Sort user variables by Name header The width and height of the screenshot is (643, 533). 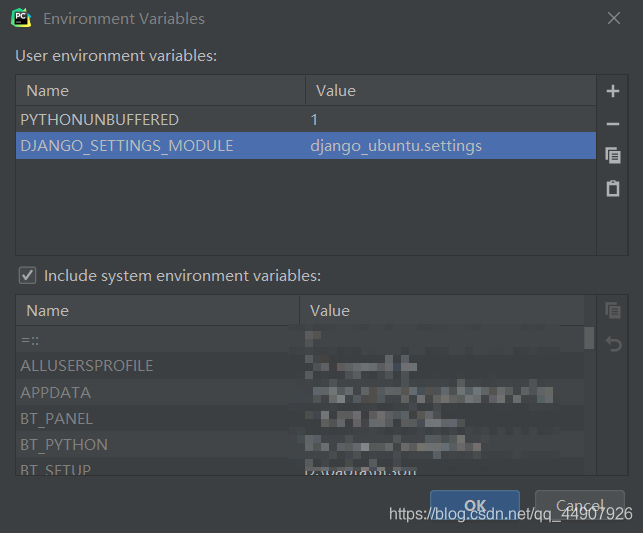160,90
